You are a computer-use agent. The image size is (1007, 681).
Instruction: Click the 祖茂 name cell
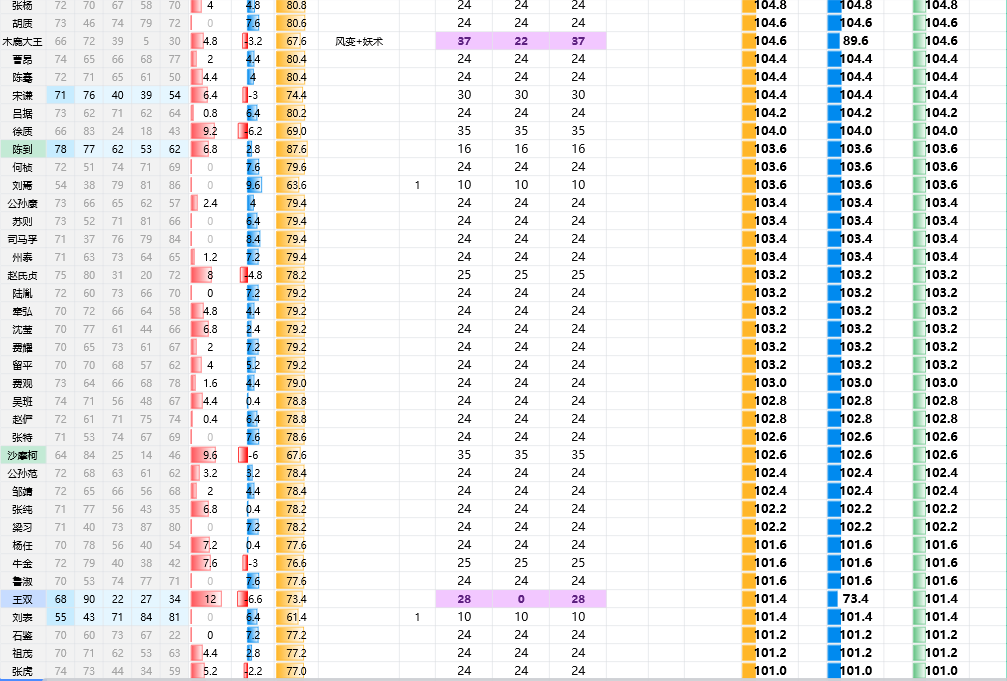coord(22,653)
